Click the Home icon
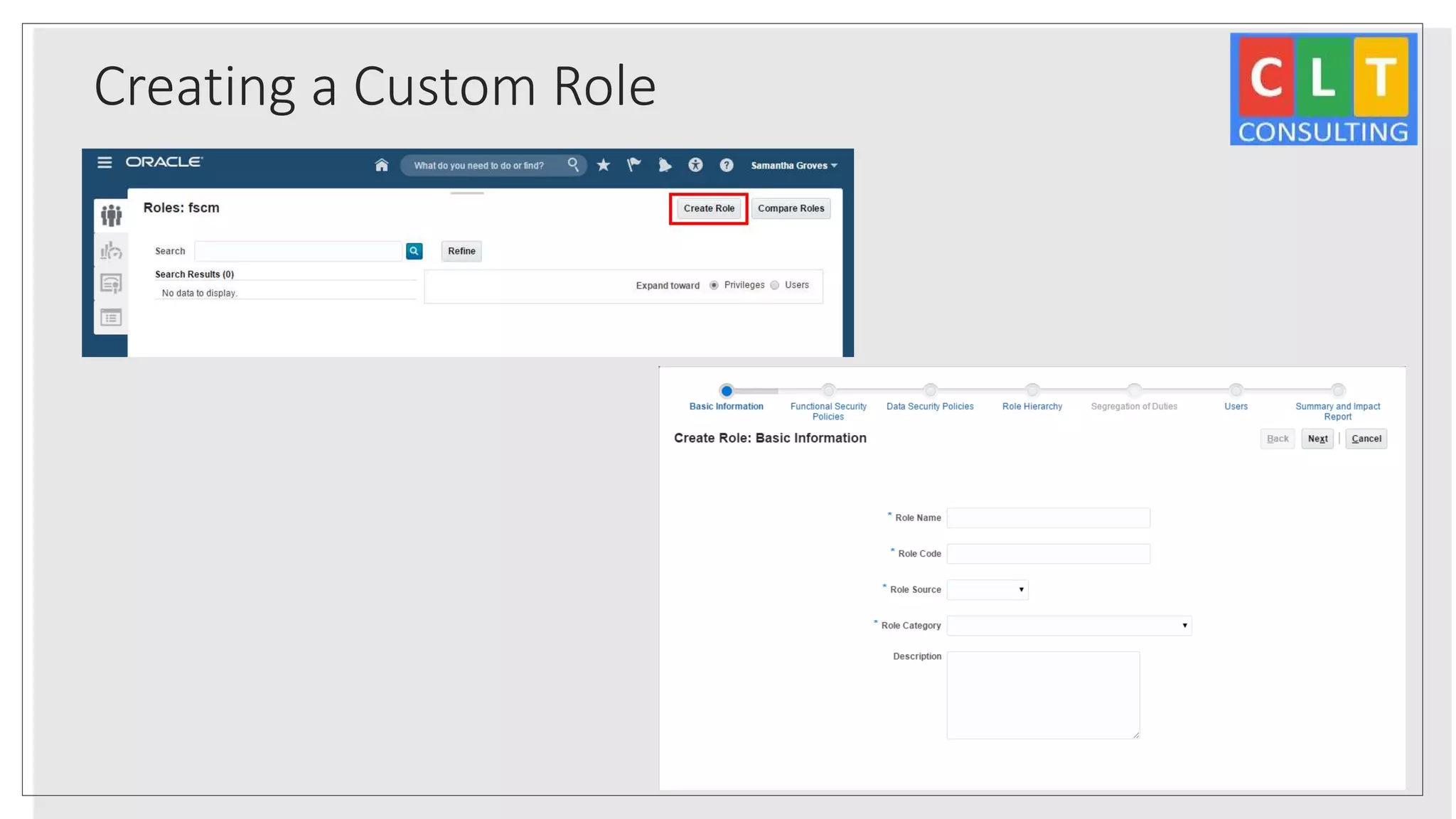This screenshot has width=1456, height=819. (x=382, y=166)
